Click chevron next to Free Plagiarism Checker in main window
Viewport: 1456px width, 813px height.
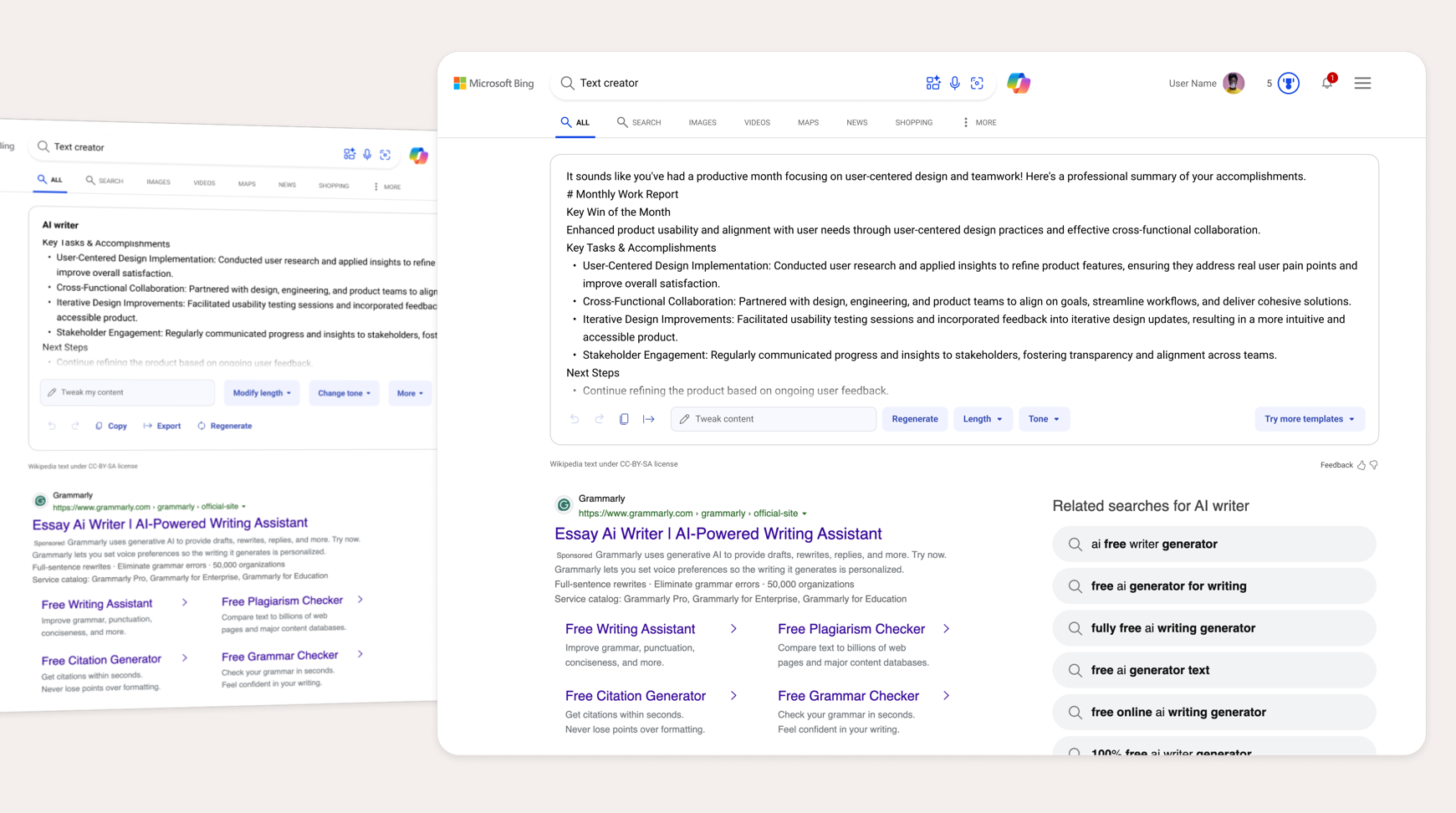[x=946, y=629]
